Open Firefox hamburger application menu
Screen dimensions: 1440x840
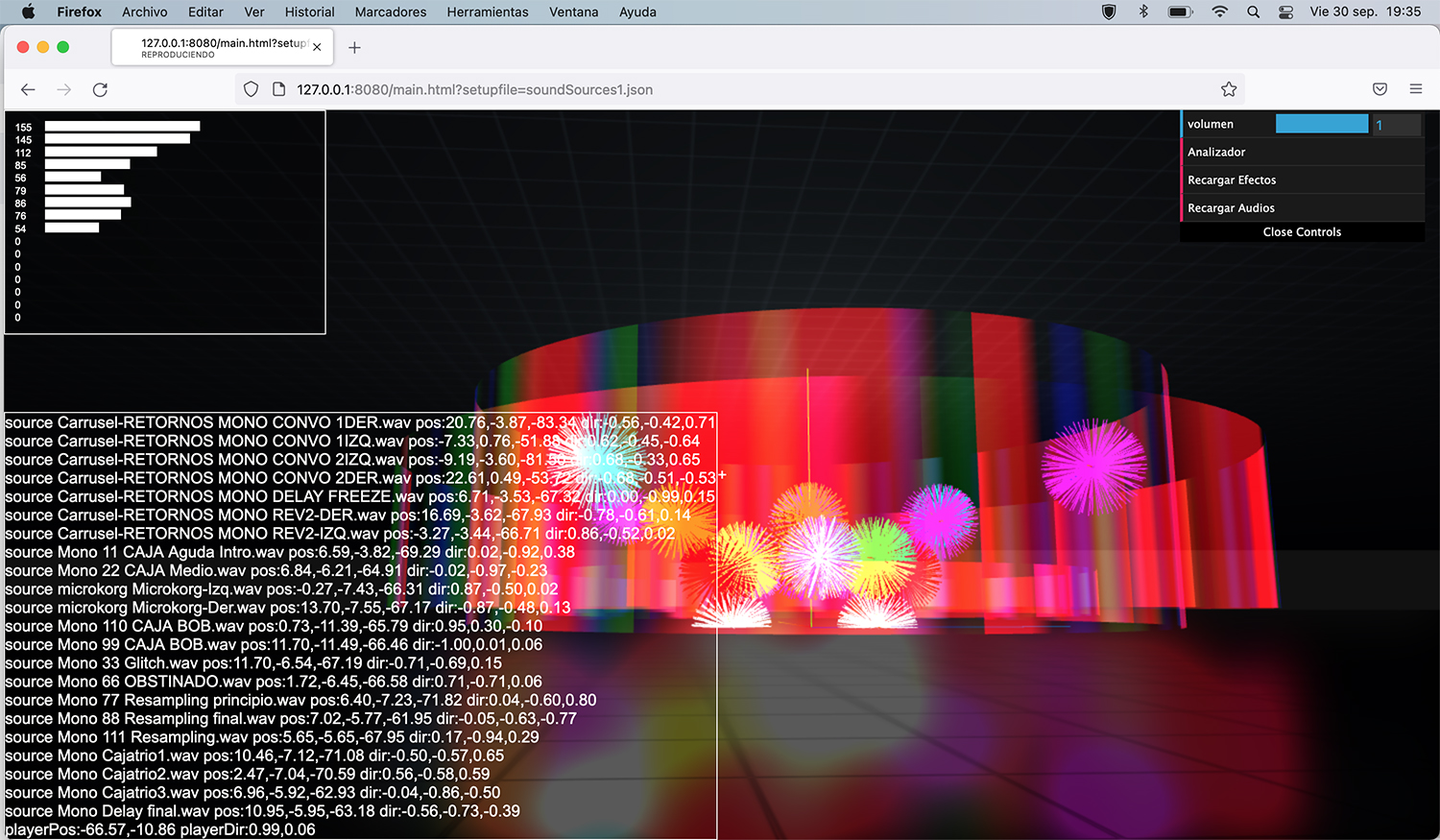click(x=1415, y=89)
